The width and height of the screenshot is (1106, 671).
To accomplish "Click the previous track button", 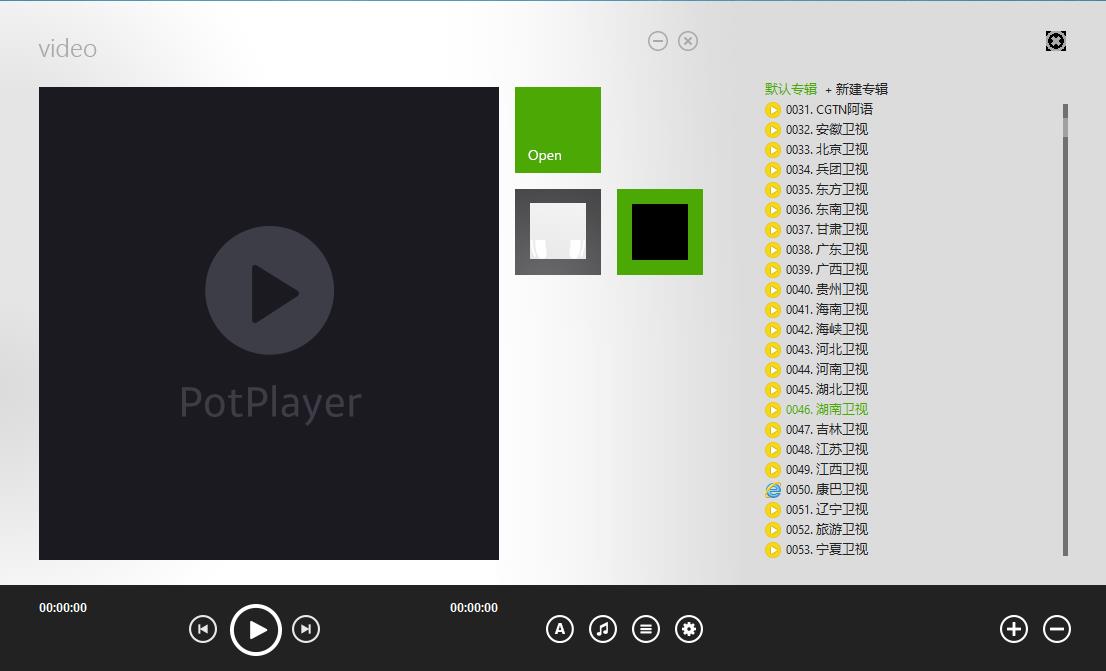I will 203,629.
